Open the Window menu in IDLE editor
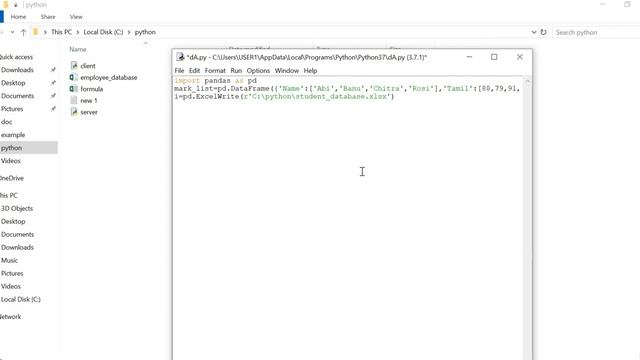This screenshot has width=640, height=360. [x=287, y=71]
